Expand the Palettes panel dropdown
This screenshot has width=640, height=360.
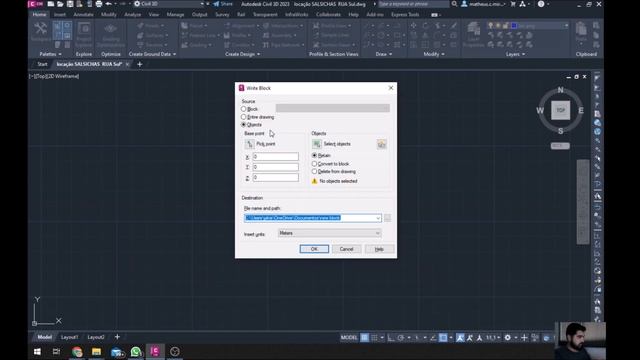click(50, 54)
